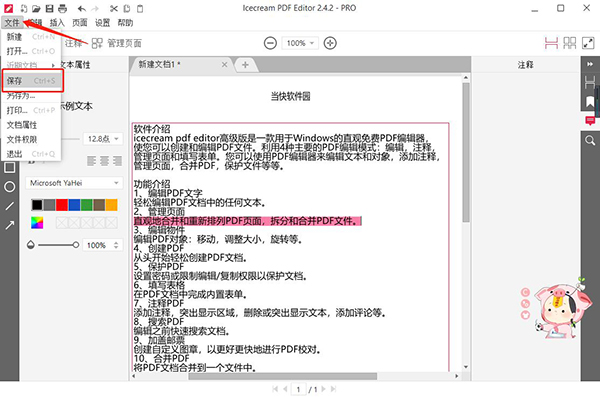The height and width of the screenshot is (397, 600).
Task: Open the red comments panel icon
Action: click(x=590, y=121)
